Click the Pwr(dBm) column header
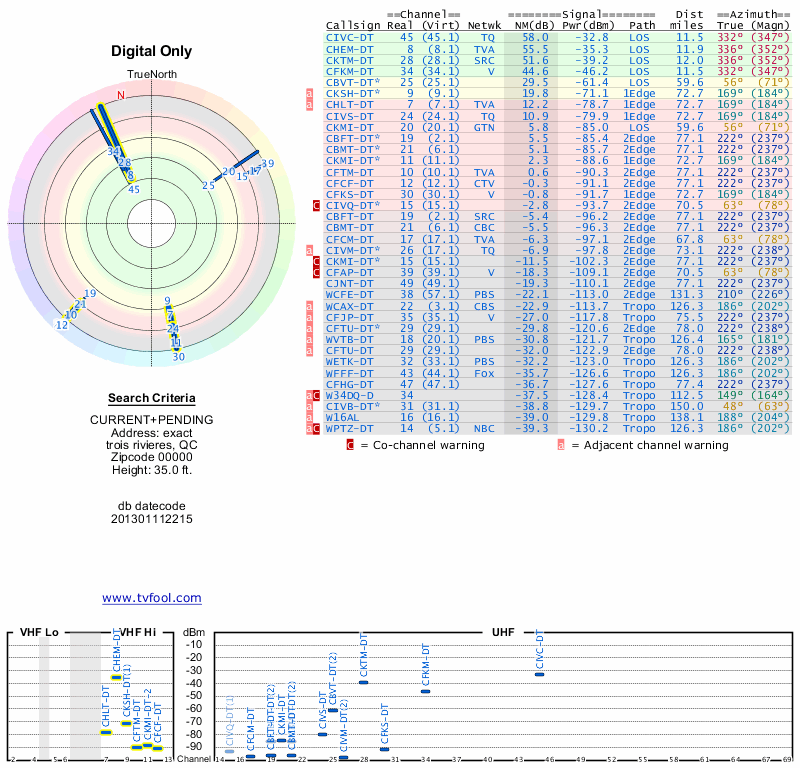The height and width of the screenshot is (768, 800). tap(588, 26)
